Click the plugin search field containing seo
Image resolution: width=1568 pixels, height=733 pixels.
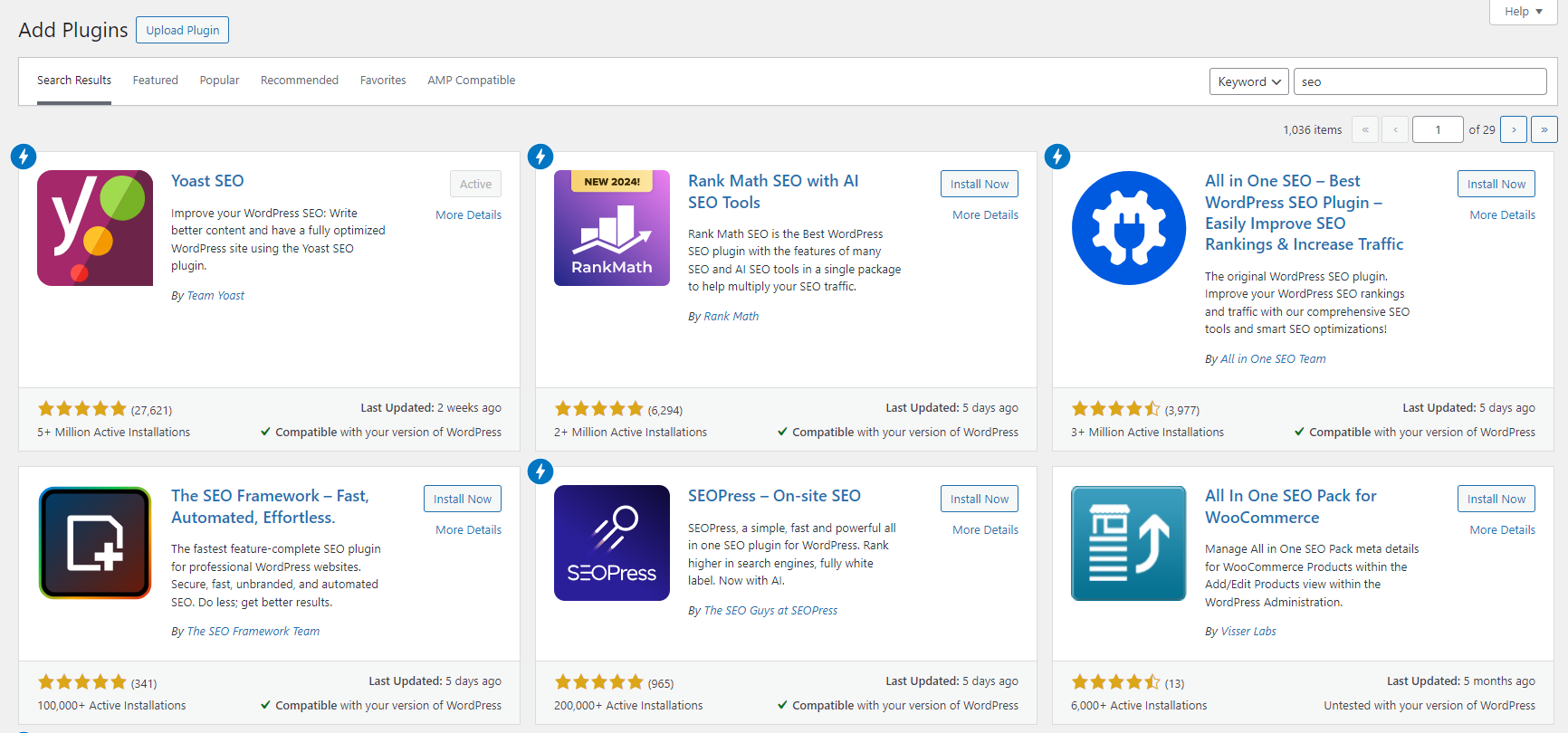point(1420,81)
